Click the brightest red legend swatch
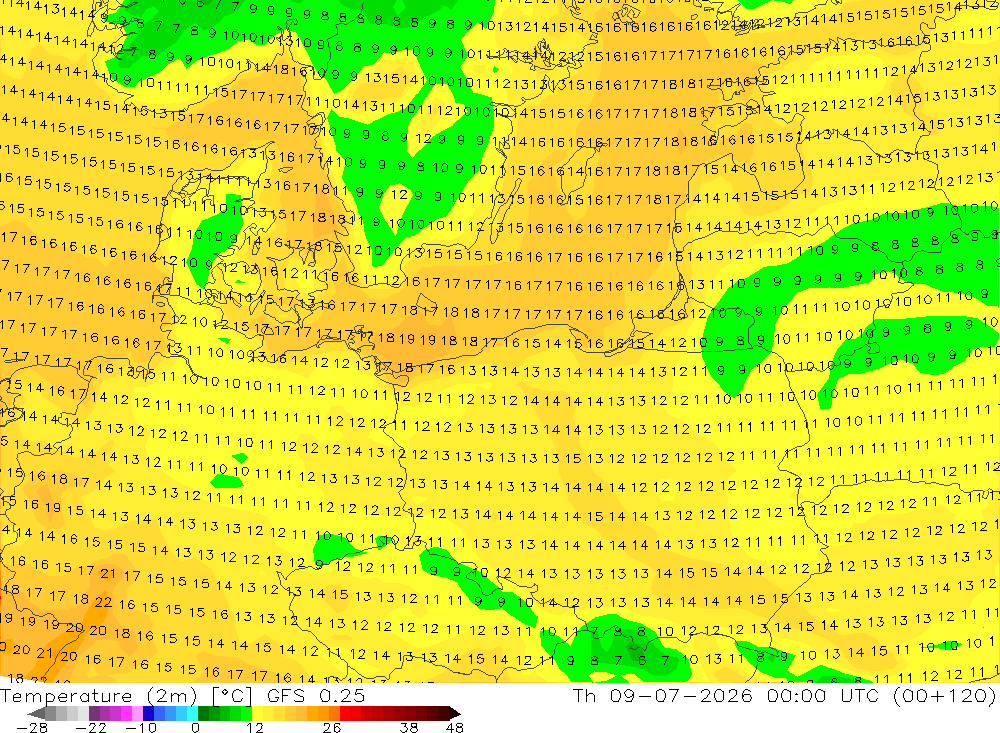The image size is (1000, 733). [x=345, y=713]
